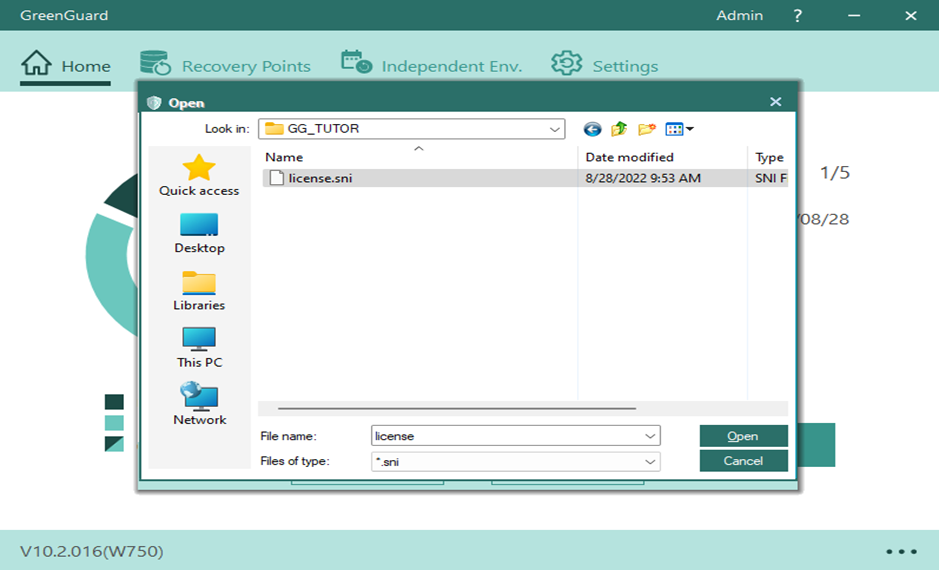The width and height of the screenshot is (939, 570).
Task: Jump to Desktop in places bar
Action: click(199, 233)
